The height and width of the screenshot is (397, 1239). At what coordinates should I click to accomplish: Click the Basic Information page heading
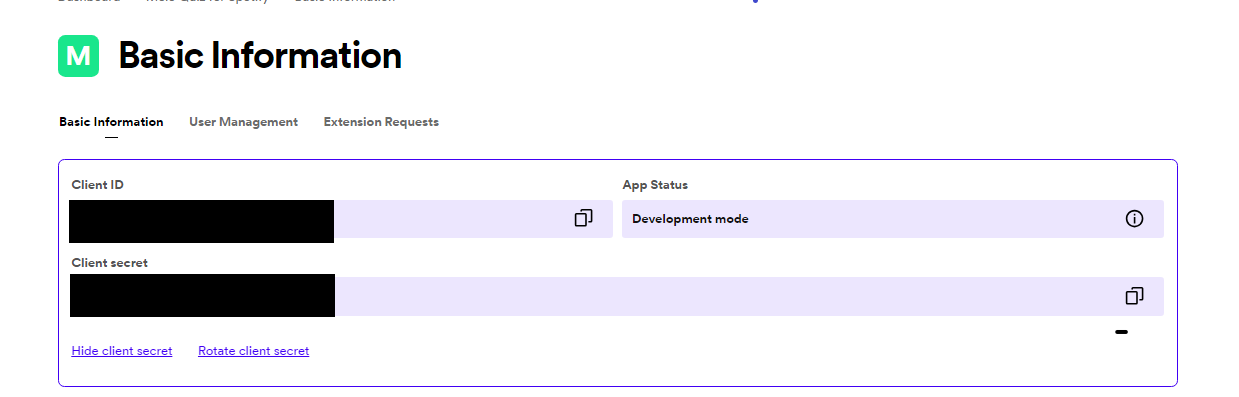(260, 56)
